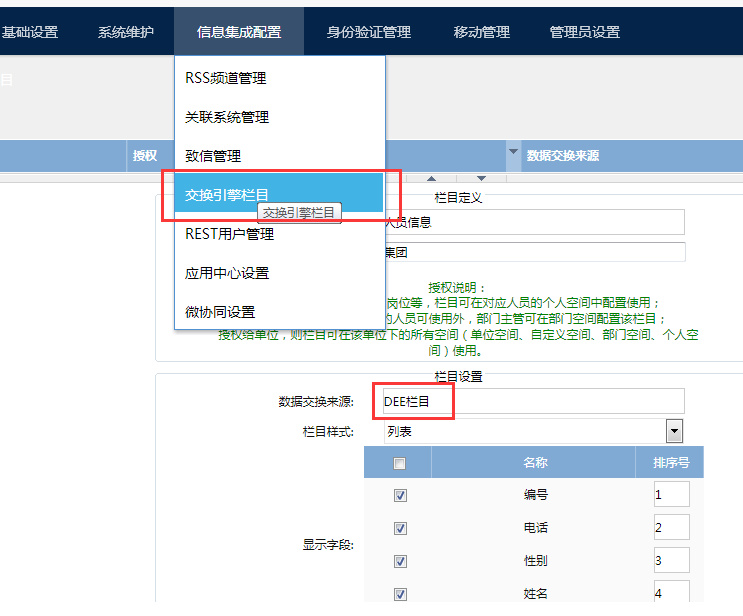
Task: Click the sort number field for 编号
Action: (x=671, y=495)
